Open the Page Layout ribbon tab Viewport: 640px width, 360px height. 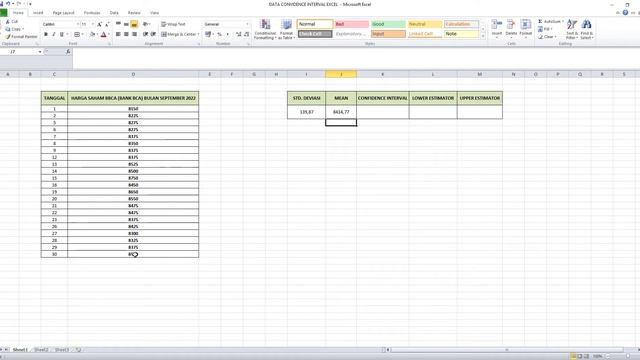tap(64, 13)
